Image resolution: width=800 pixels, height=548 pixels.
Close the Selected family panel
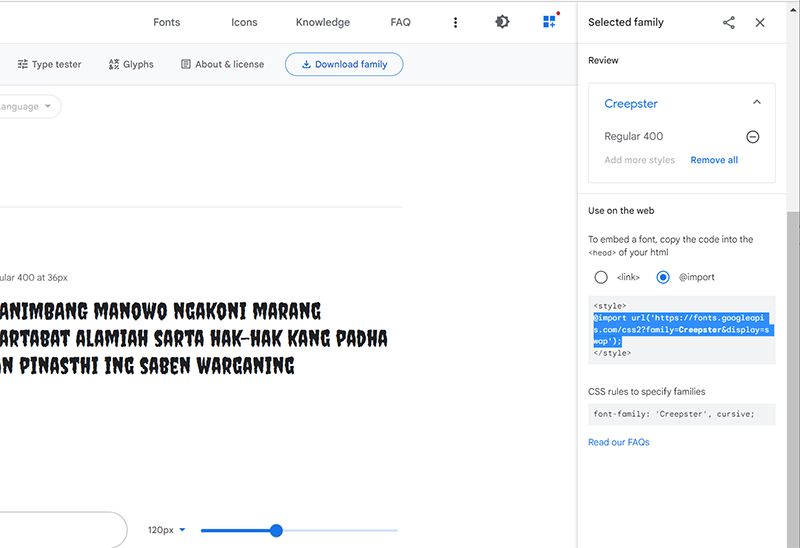(x=760, y=22)
